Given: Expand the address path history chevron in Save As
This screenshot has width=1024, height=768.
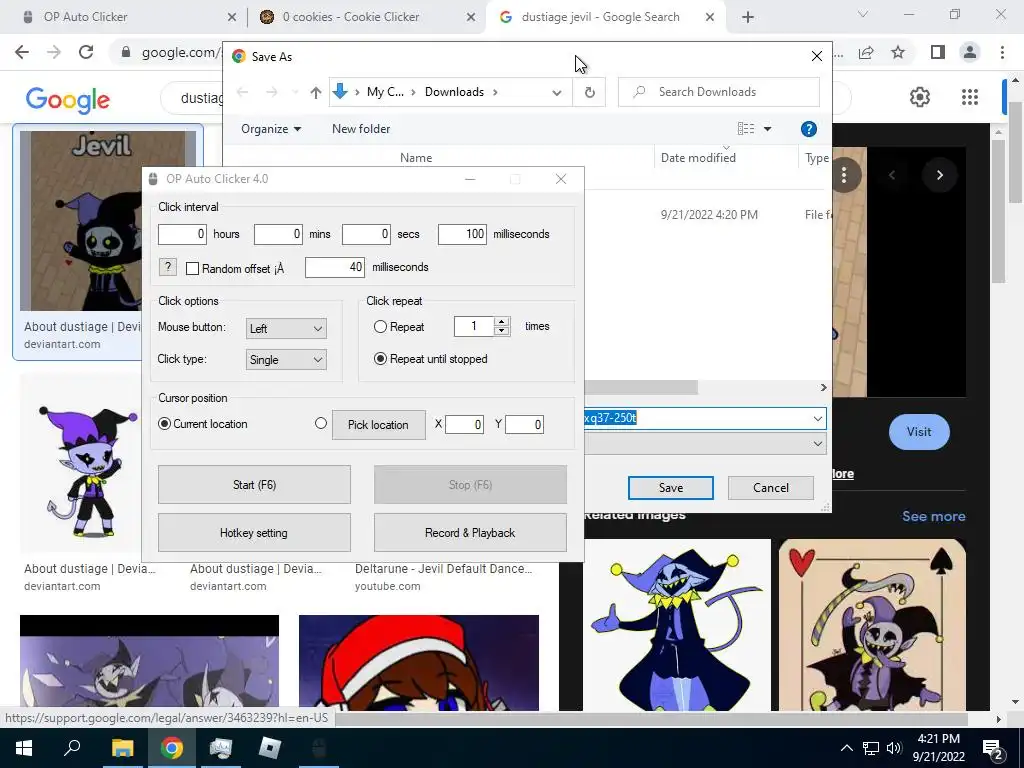Looking at the screenshot, I should (x=556, y=92).
